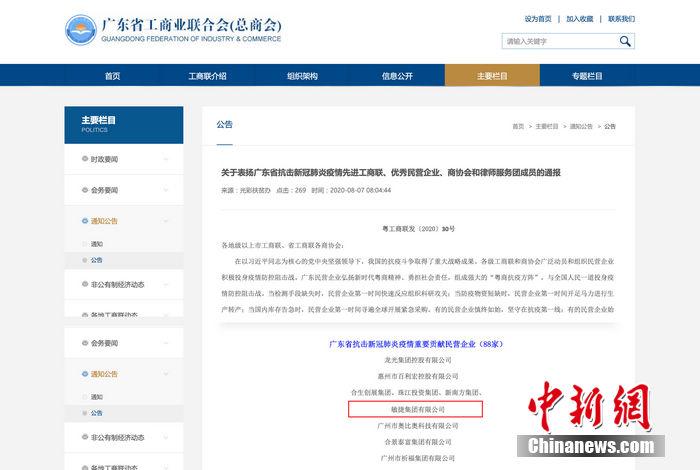Click 首页 in the breadcrumb trail
Viewport: 700px width, 470px height.
[x=518, y=126]
